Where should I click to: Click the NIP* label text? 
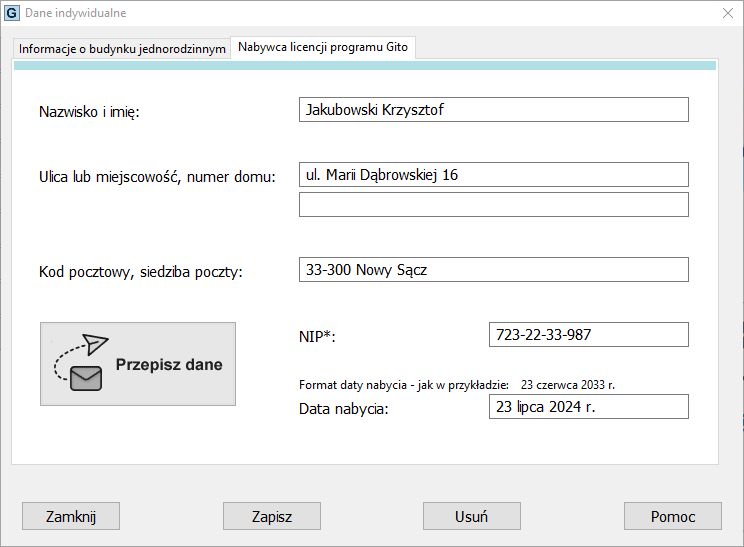pos(317,337)
